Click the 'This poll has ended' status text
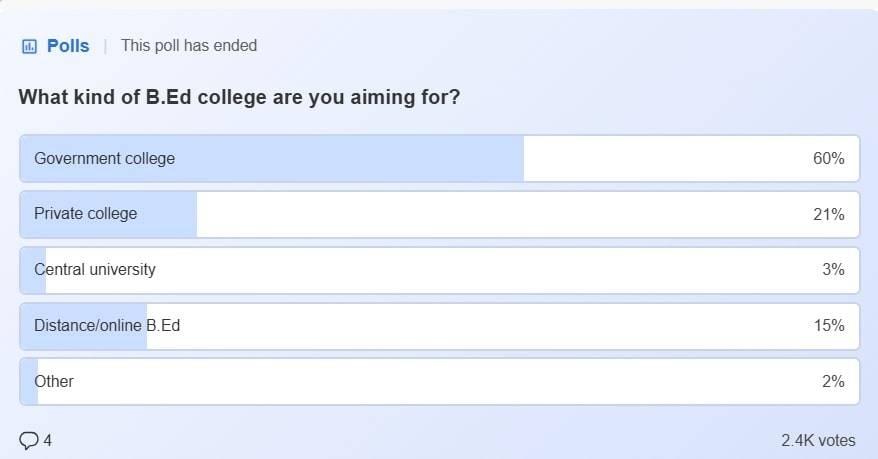The width and height of the screenshot is (878, 459). point(189,46)
